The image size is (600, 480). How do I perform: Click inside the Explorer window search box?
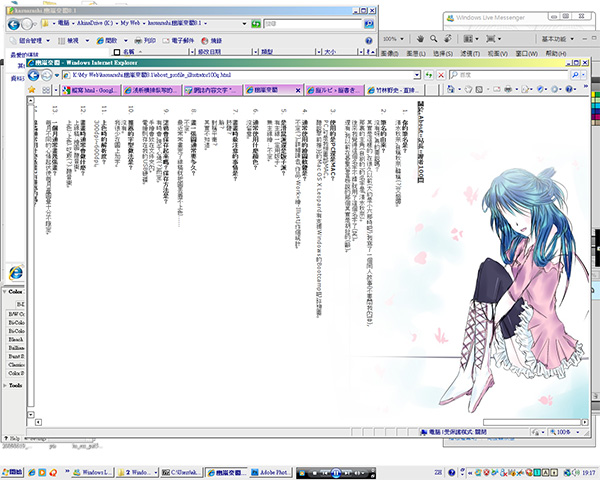[x=313, y=24]
